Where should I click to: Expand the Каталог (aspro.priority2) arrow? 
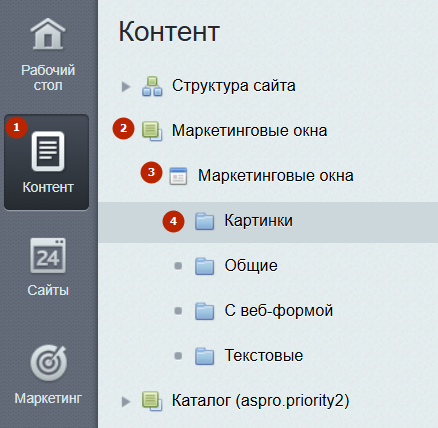click(x=126, y=402)
